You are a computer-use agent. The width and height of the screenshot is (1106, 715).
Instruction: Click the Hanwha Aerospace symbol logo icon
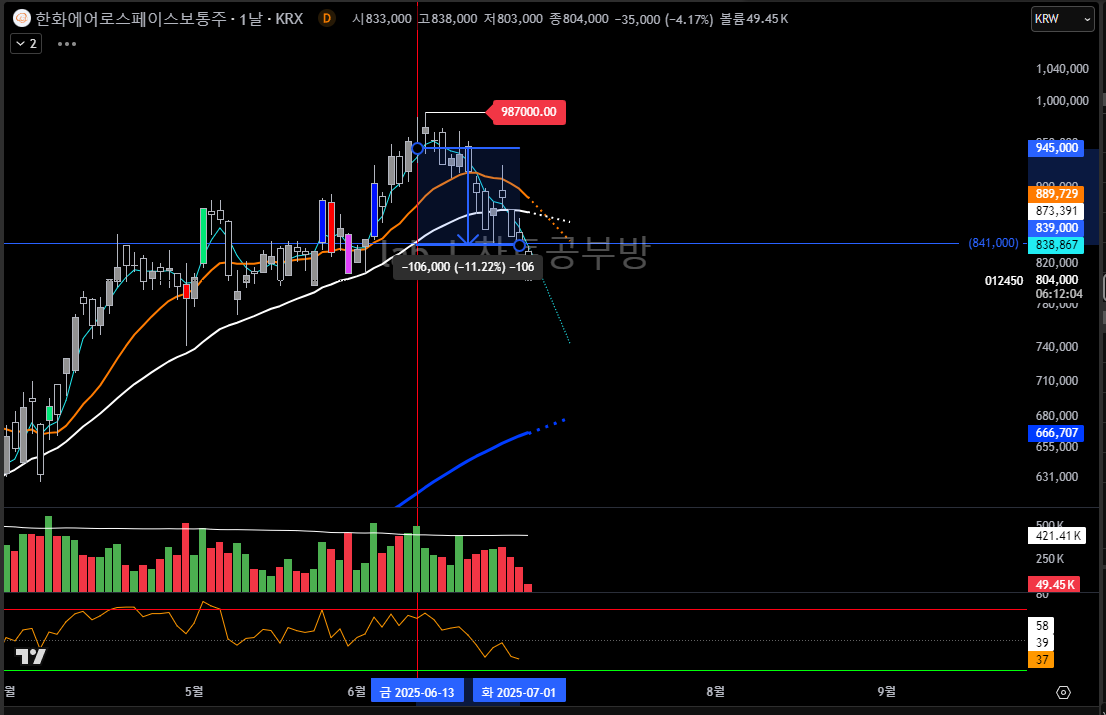click(x=22, y=18)
